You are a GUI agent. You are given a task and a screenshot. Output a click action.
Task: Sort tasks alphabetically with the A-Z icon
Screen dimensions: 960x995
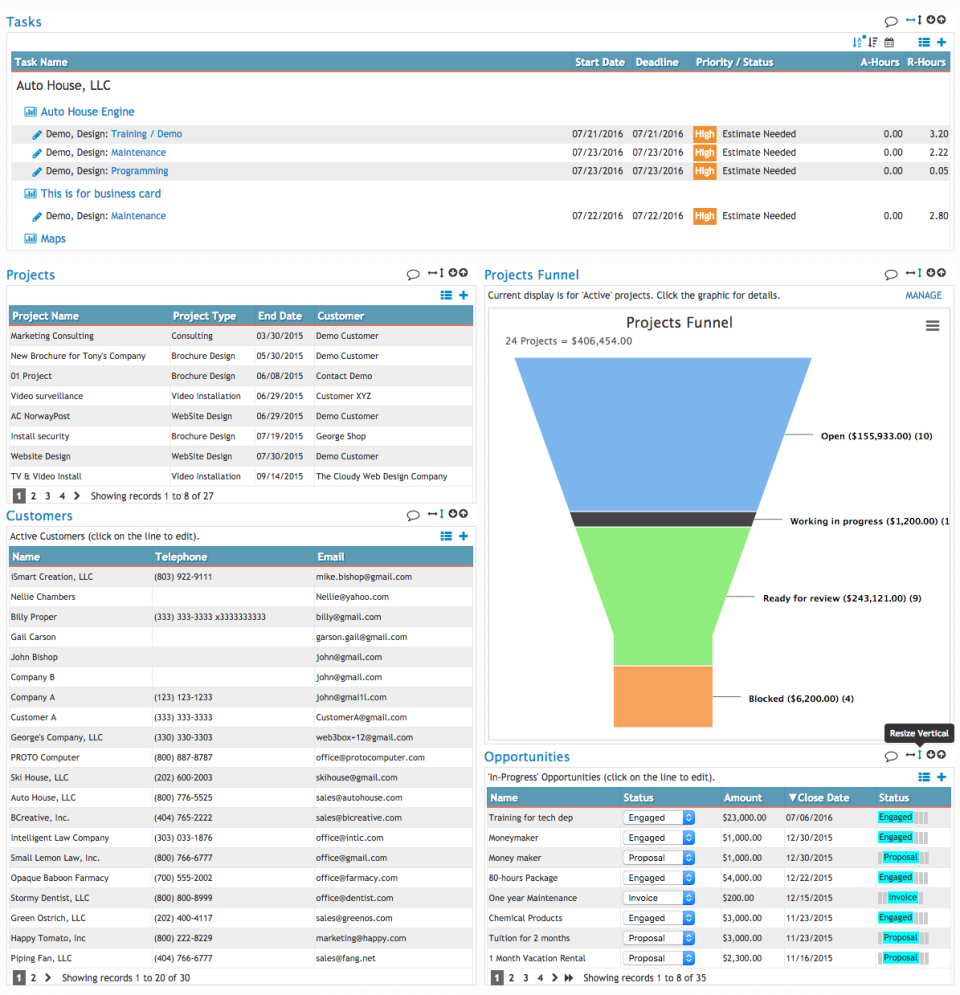858,41
